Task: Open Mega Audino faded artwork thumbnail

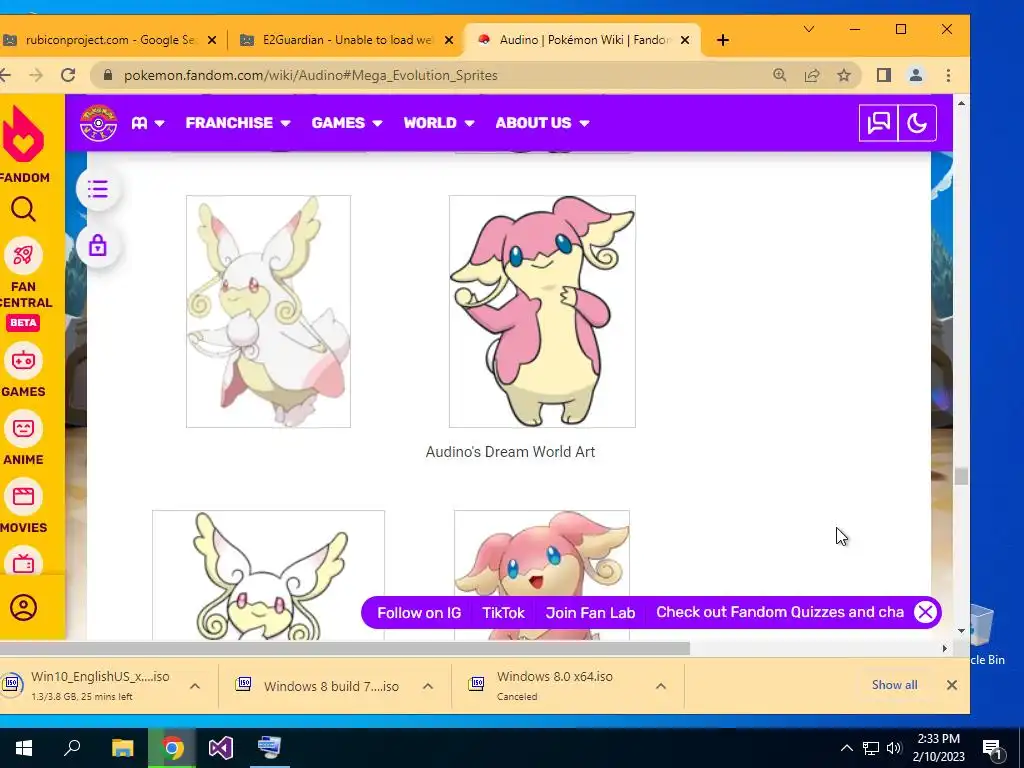Action: pos(268,312)
